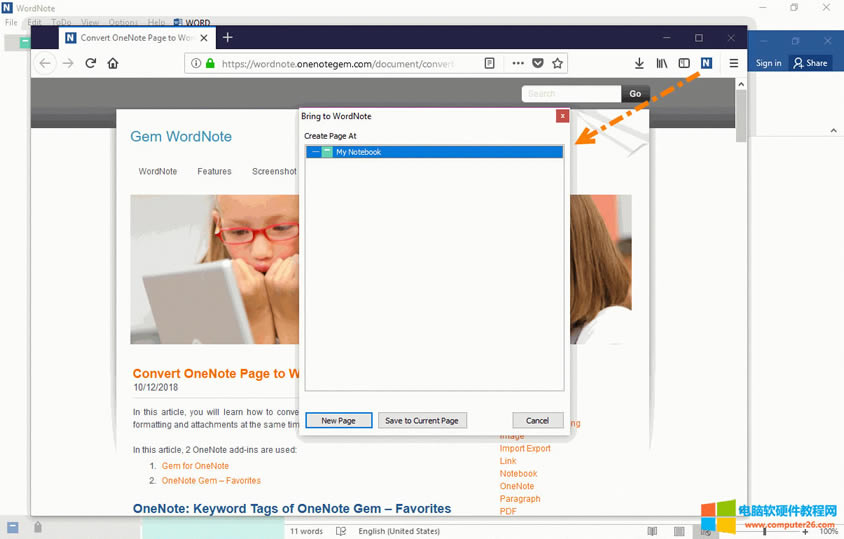844x539 pixels.
Task: Click the page scrollbar up arrow
Action: [x=741, y=85]
